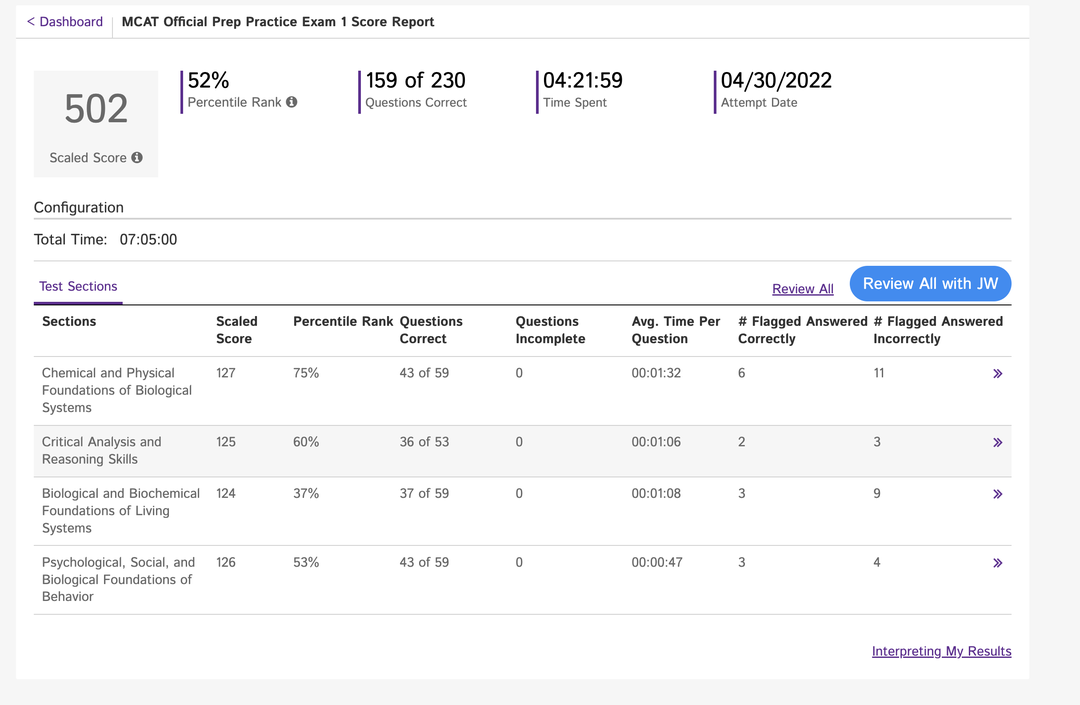
Task: Click the Biological and Biochemical Foundations section name
Action: tap(121, 511)
